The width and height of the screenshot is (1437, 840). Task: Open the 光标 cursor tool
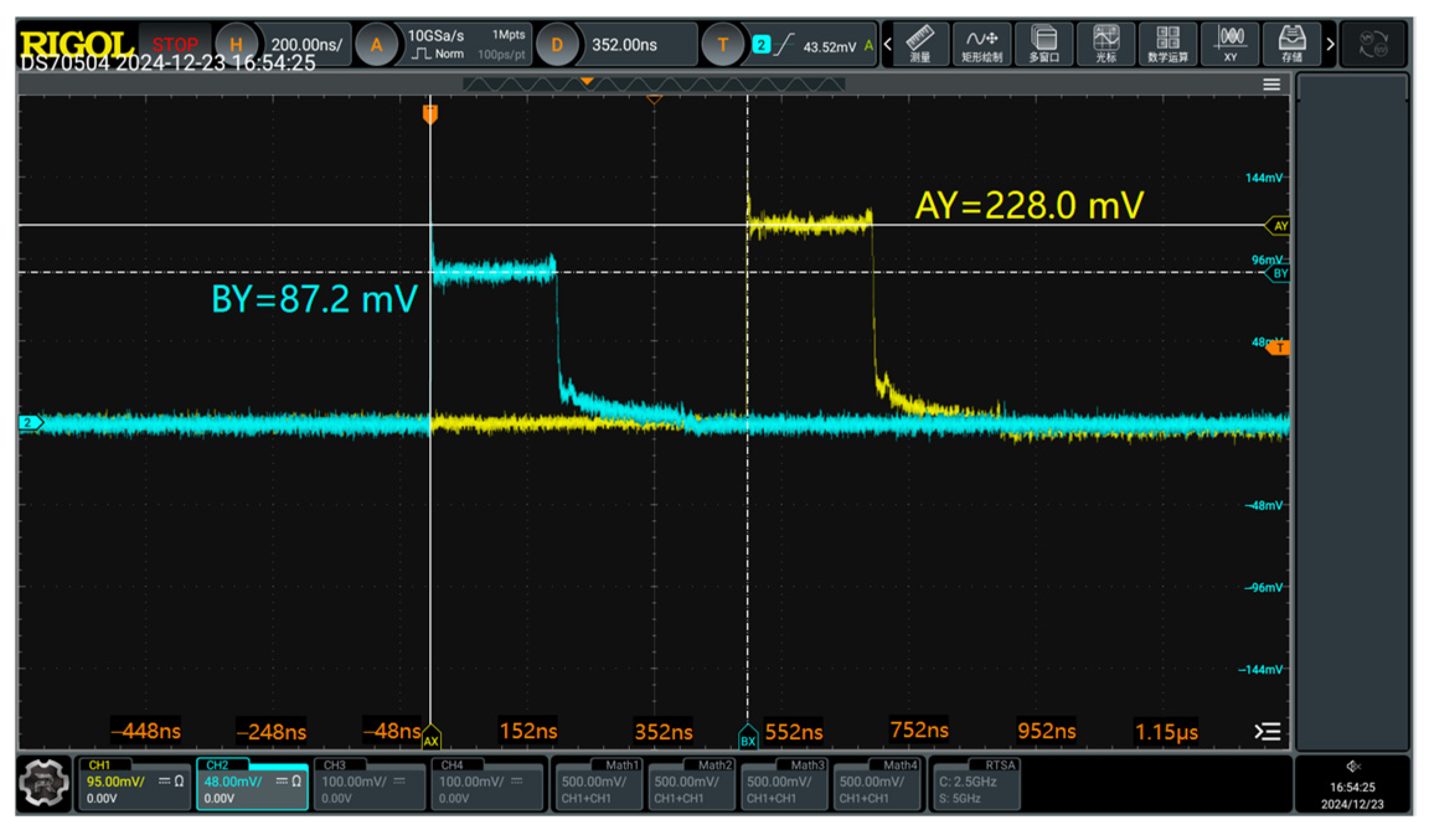pyautogui.click(x=1105, y=44)
